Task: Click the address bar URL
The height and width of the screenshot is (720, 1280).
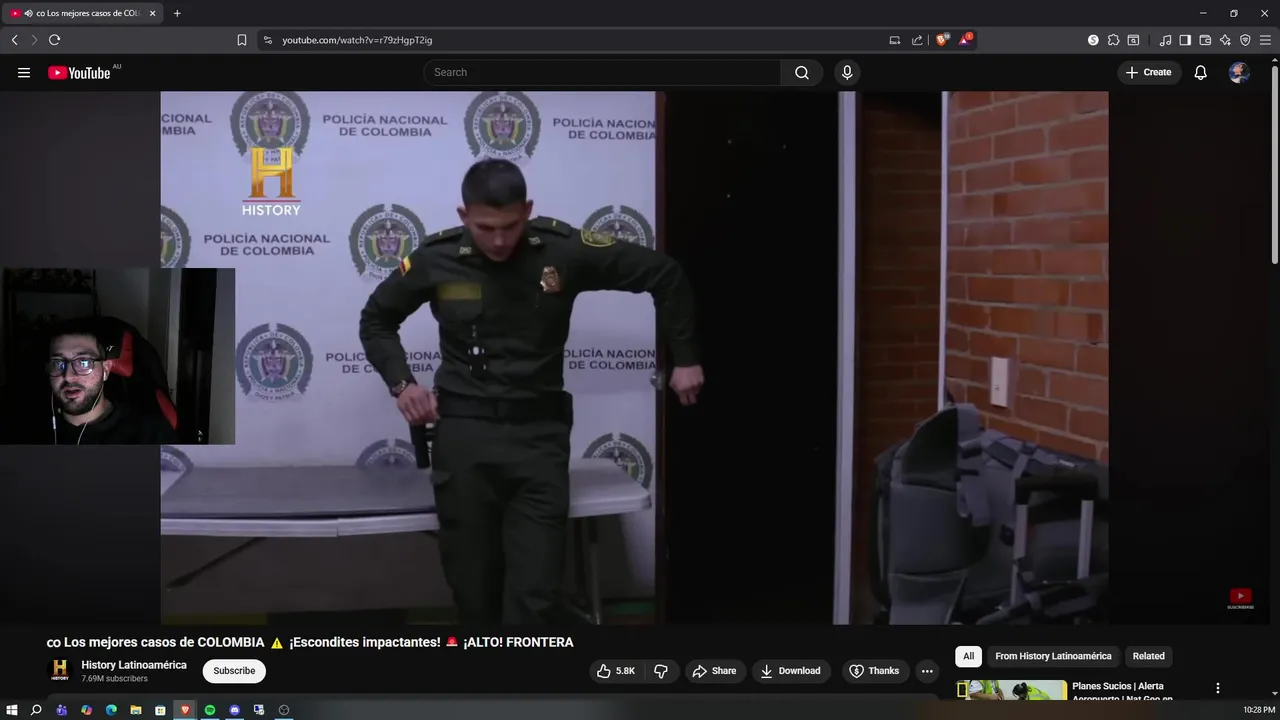Action: tap(357, 40)
